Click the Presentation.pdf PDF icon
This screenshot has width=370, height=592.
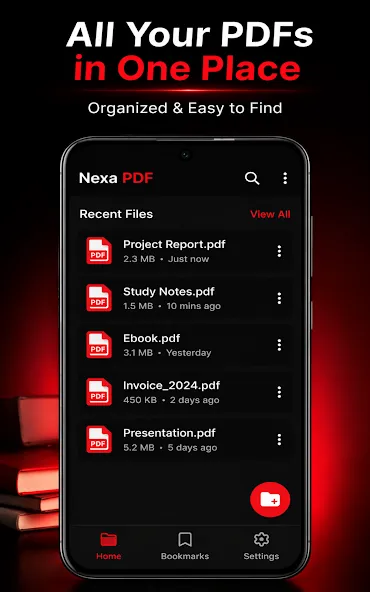click(x=99, y=439)
